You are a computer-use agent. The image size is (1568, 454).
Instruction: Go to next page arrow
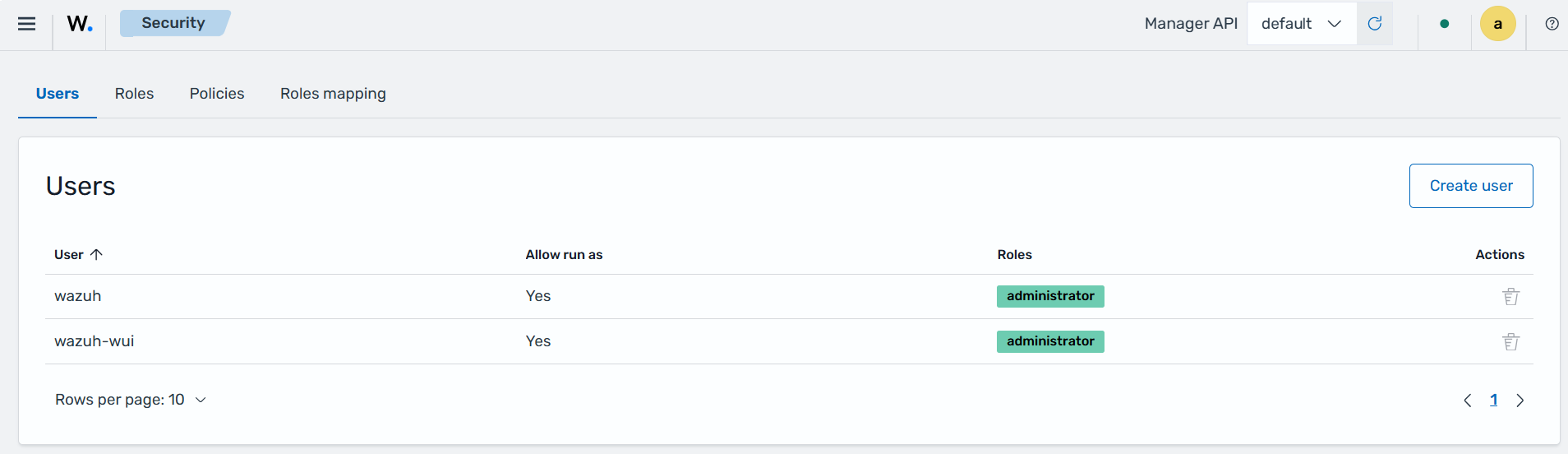pyautogui.click(x=1520, y=401)
